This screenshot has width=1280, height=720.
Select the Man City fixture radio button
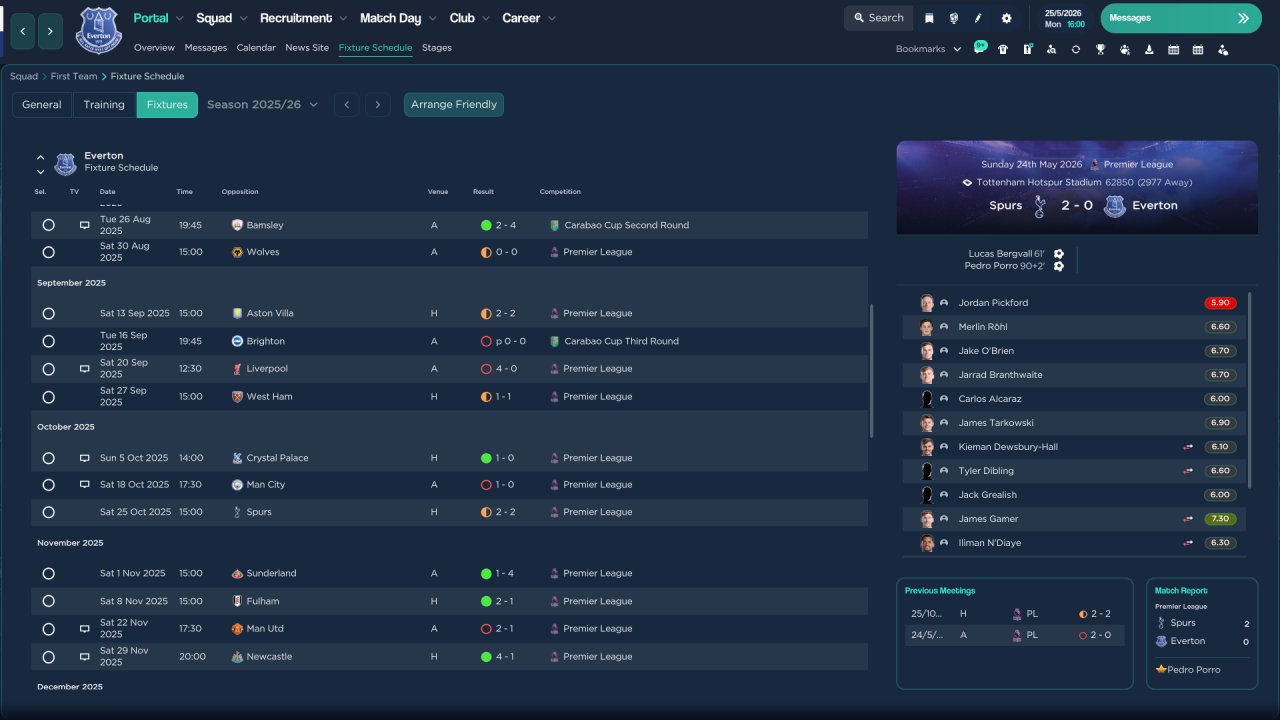point(48,485)
